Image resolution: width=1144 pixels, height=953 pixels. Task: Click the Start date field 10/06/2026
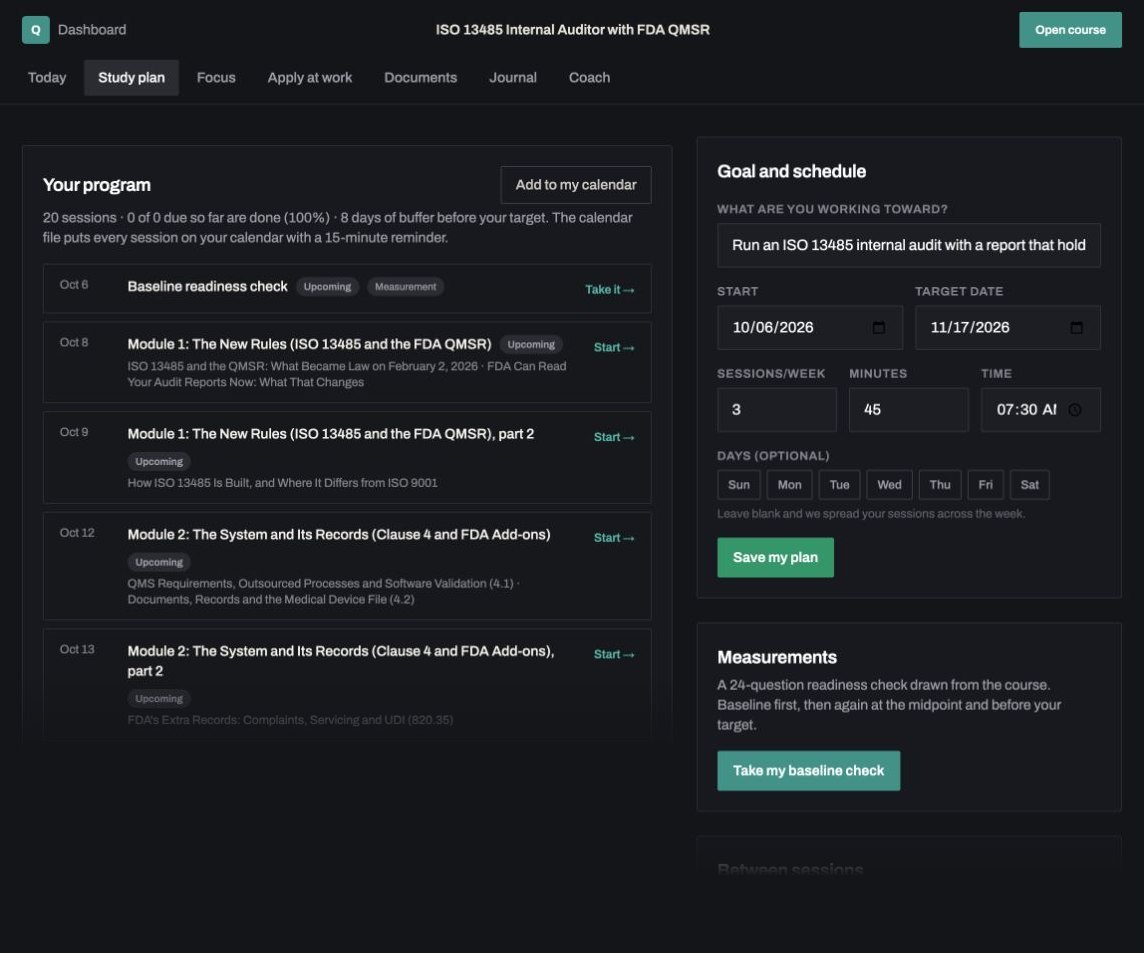pos(810,328)
